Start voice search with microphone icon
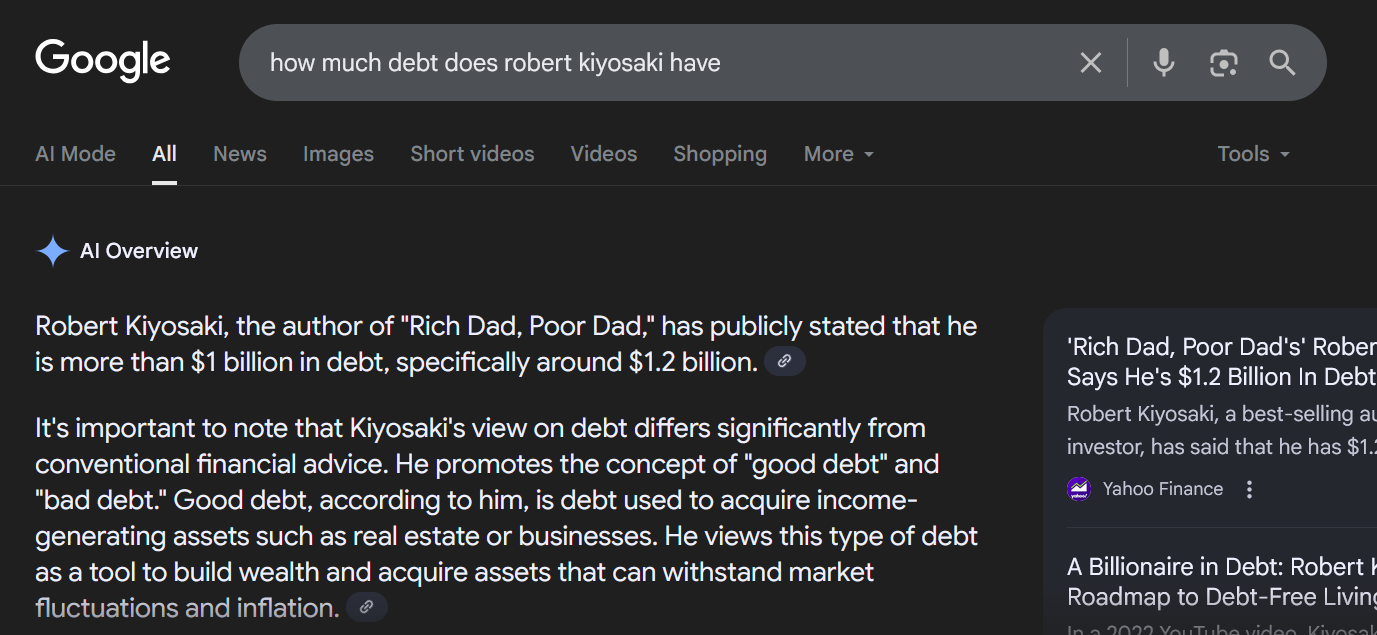 point(1163,63)
